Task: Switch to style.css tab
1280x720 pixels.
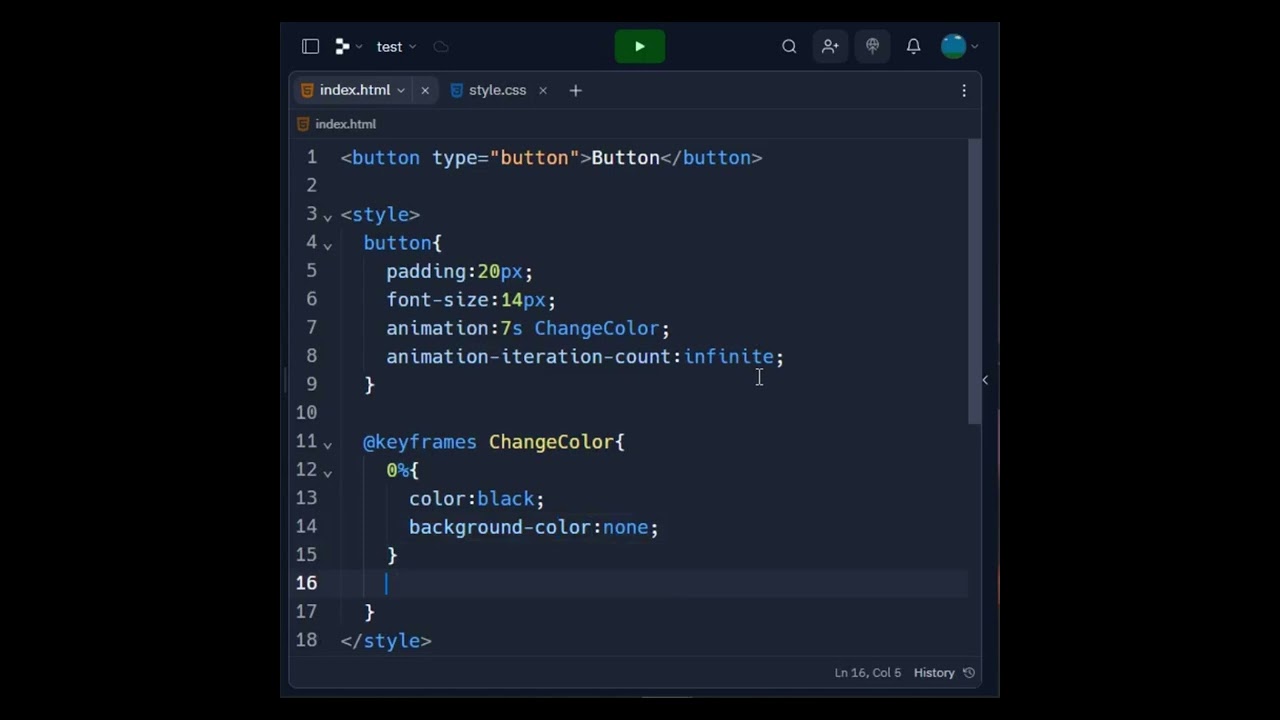Action: [497, 90]
